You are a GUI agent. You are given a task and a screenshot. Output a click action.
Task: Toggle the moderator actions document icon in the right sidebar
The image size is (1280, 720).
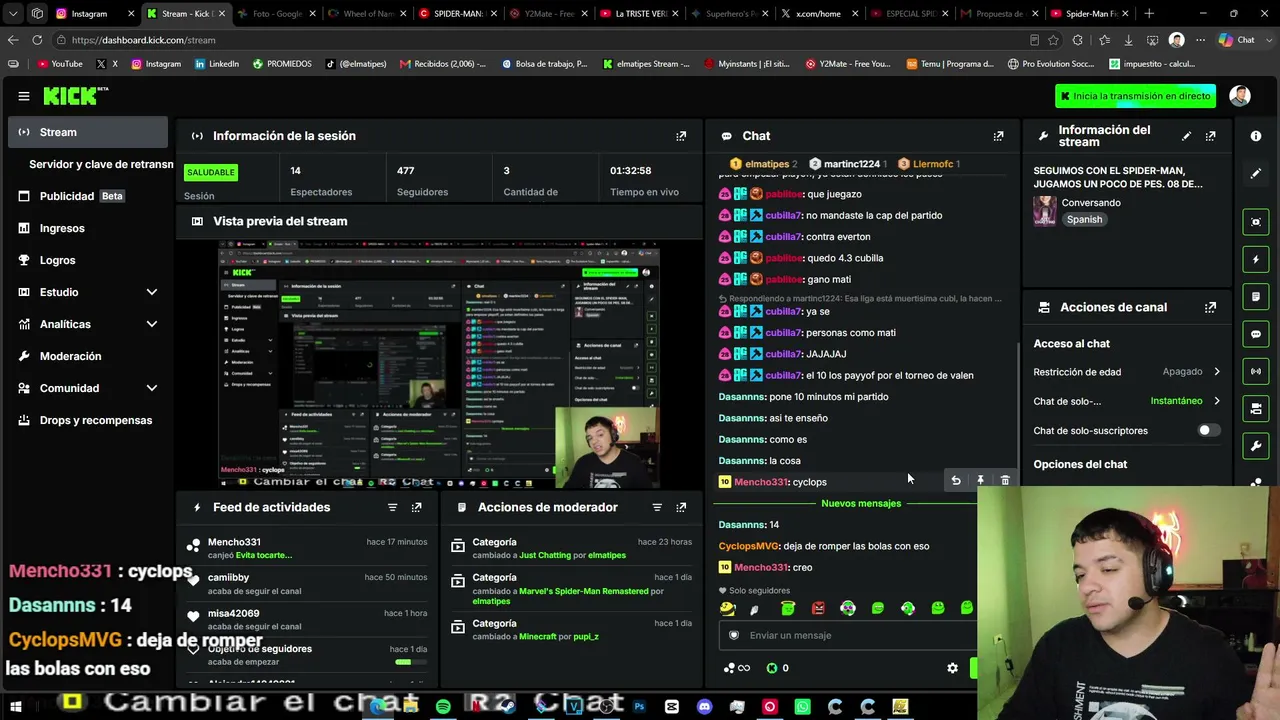[1256, 297]
